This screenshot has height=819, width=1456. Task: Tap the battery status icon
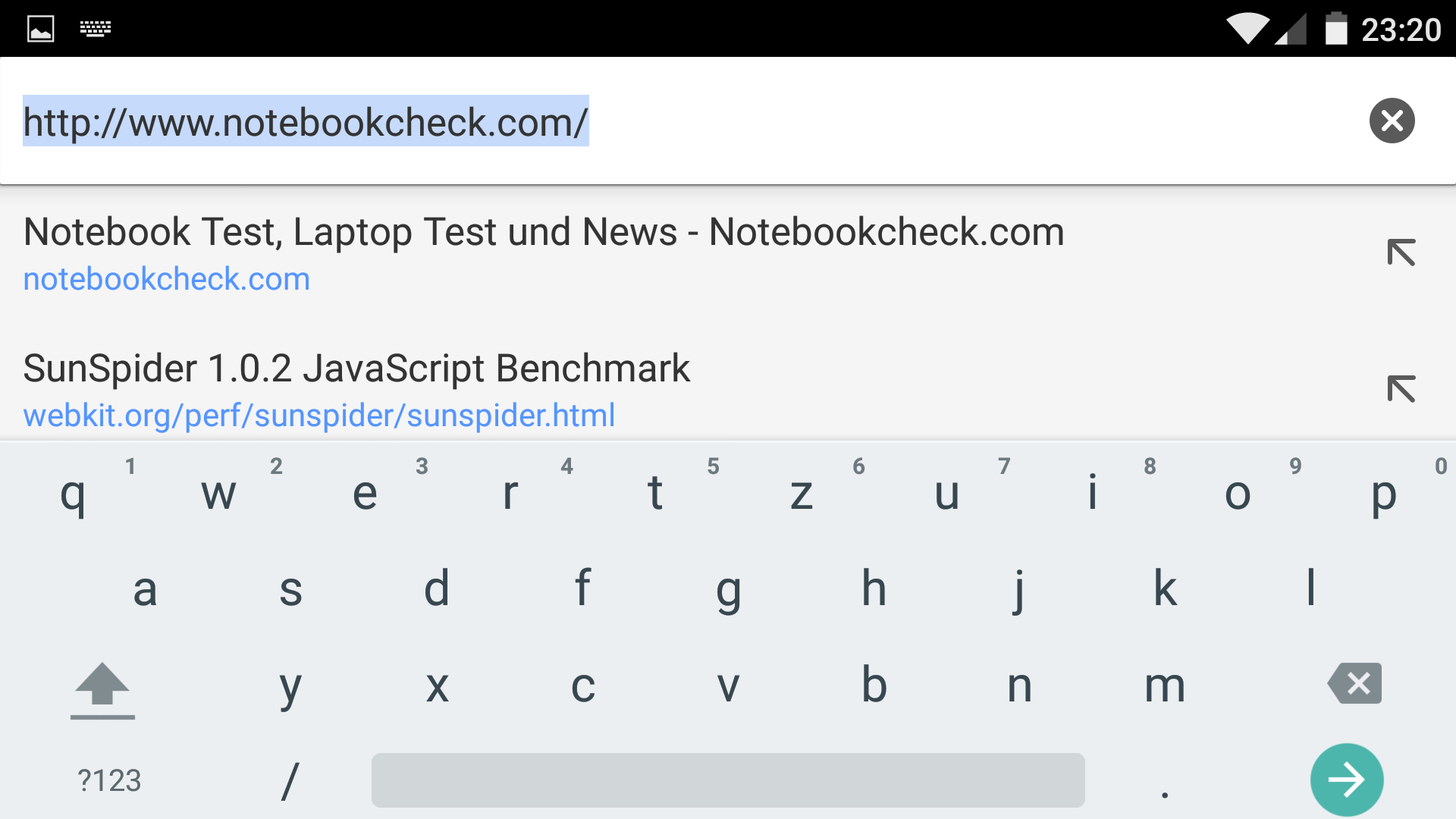point(1336,29)
